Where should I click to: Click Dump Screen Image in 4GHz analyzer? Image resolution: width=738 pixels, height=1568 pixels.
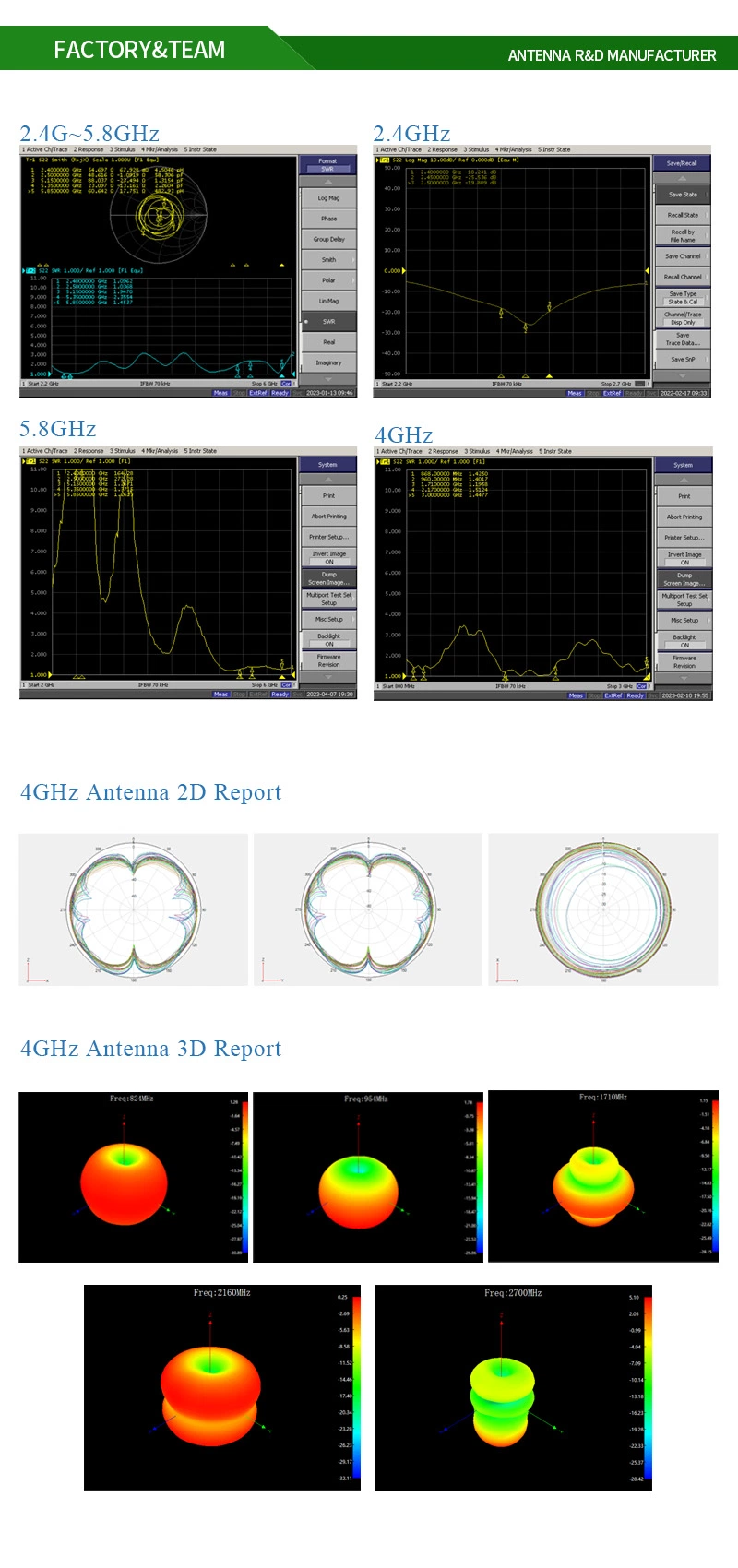point(684,579)
